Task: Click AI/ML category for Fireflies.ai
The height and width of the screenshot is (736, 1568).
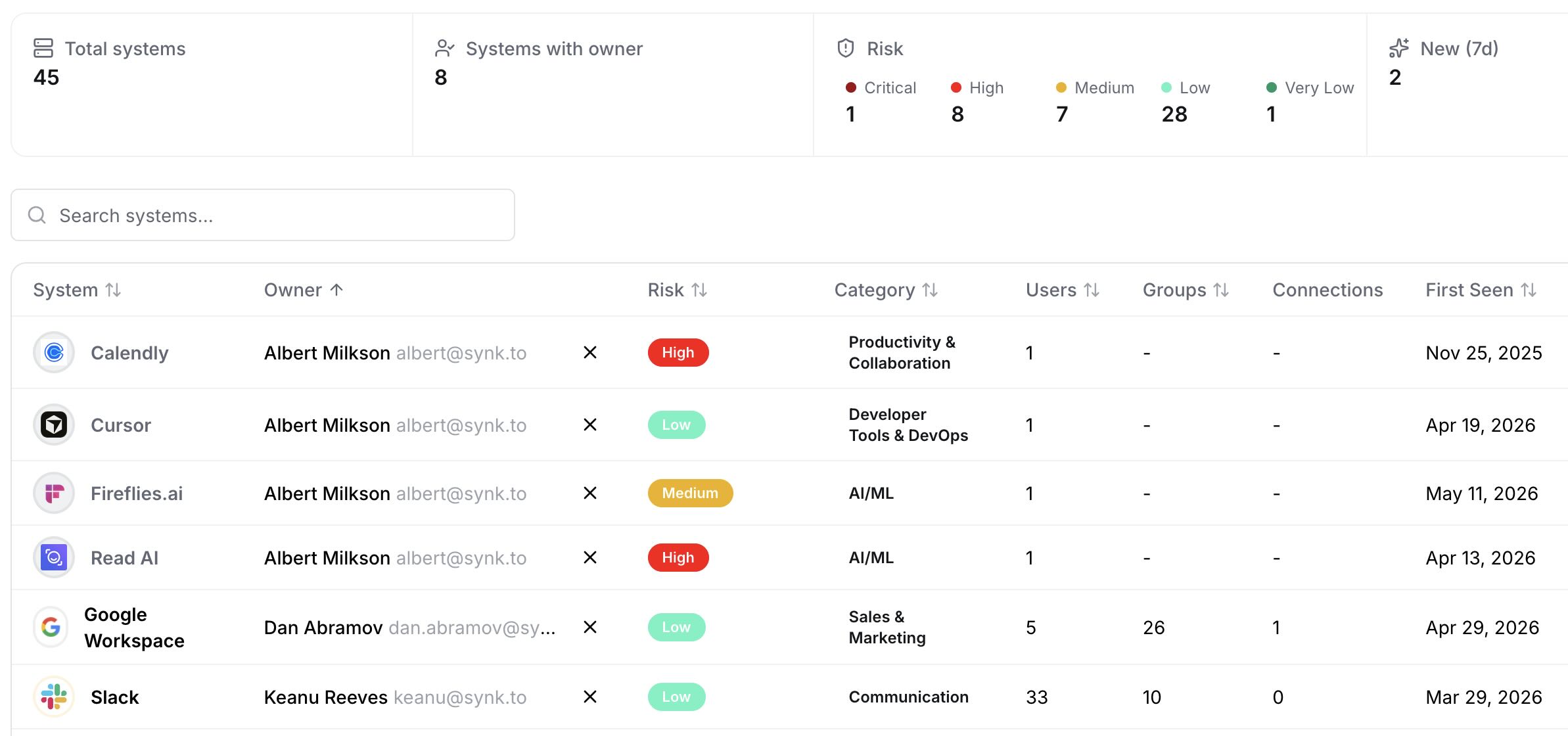Action: (x=871, y=493)
